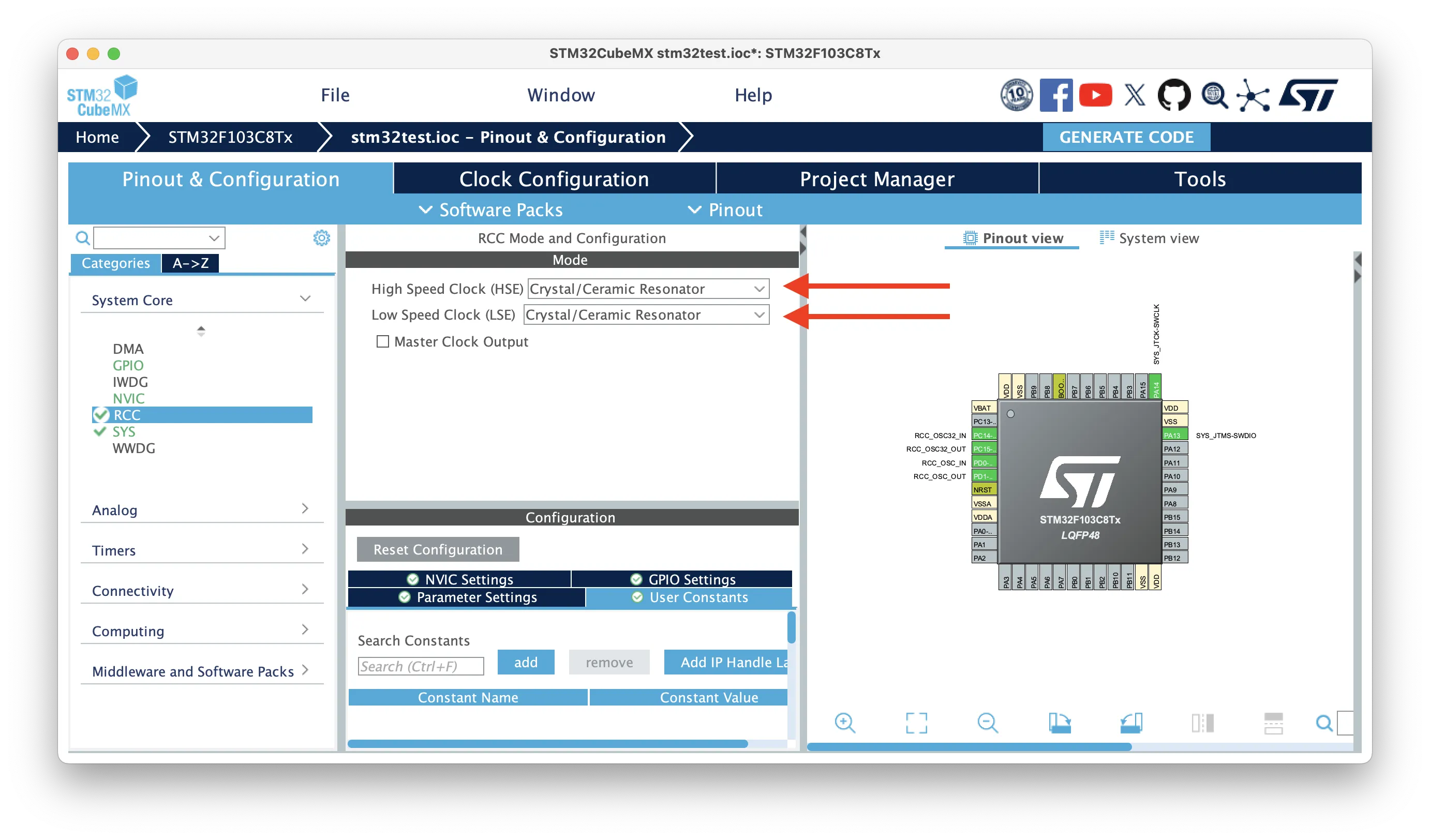Viewport: 1430px width, 840px height.
Task: Open the High Speed Clock (HSE) dropdown
Action: click(760, 289)
